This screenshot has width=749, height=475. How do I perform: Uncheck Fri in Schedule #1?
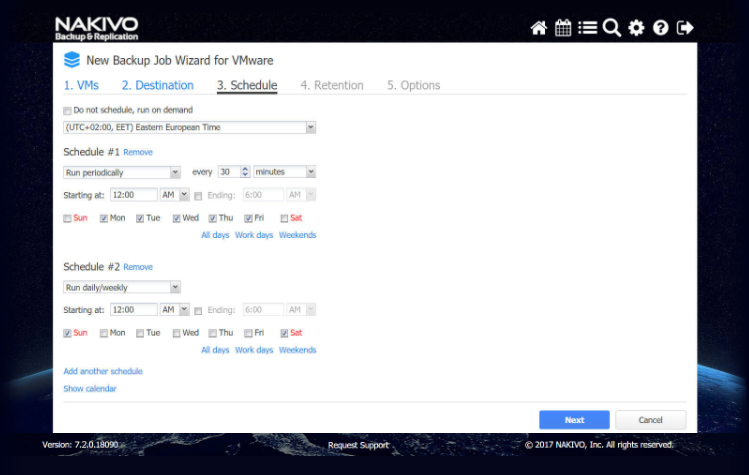click(248, 218)
